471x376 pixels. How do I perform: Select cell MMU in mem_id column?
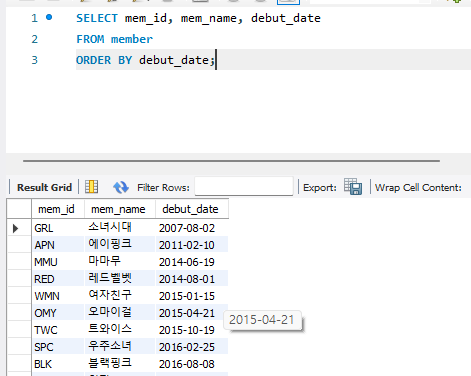58,262
